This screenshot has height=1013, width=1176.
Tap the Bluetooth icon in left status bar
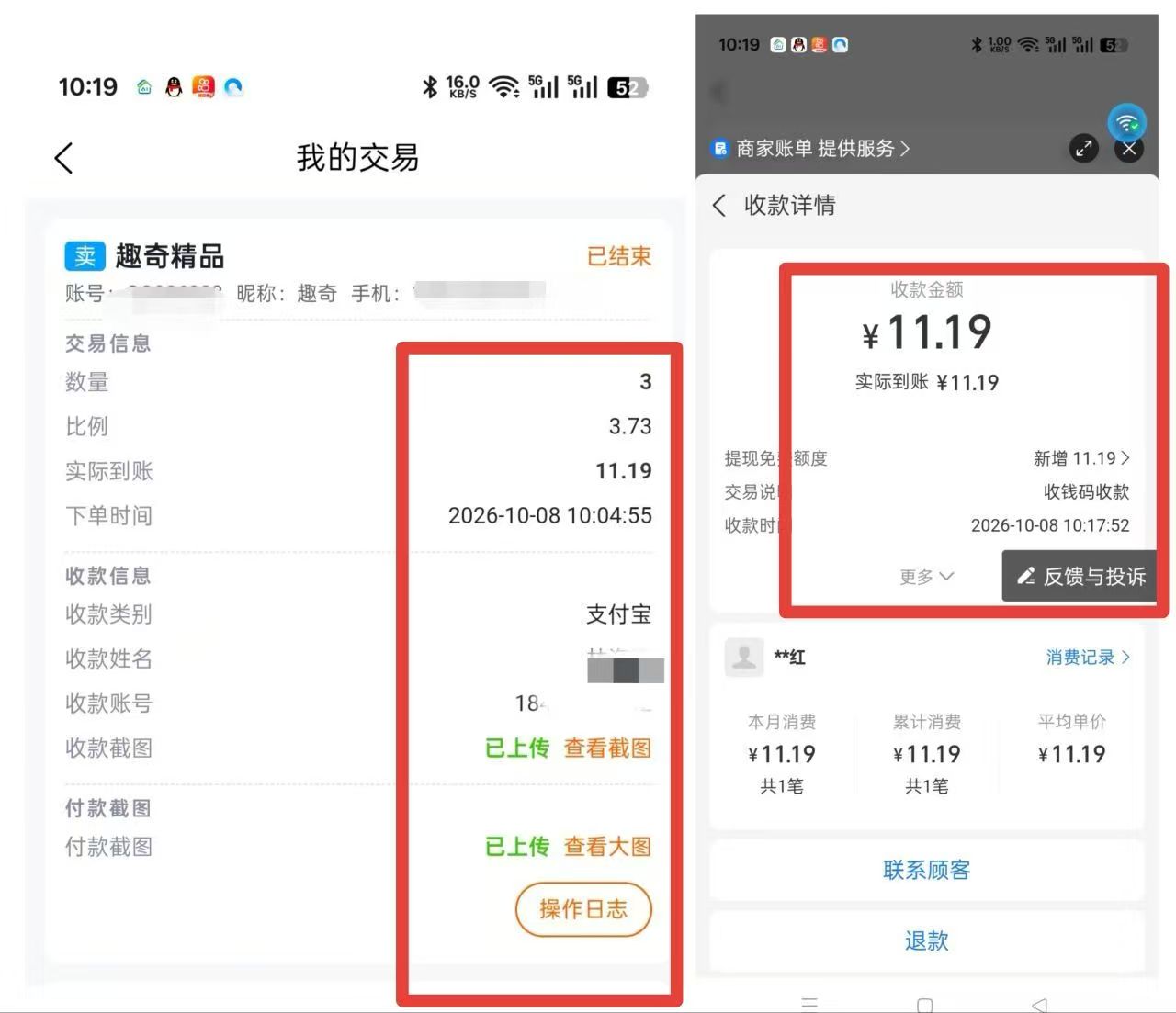429,87
